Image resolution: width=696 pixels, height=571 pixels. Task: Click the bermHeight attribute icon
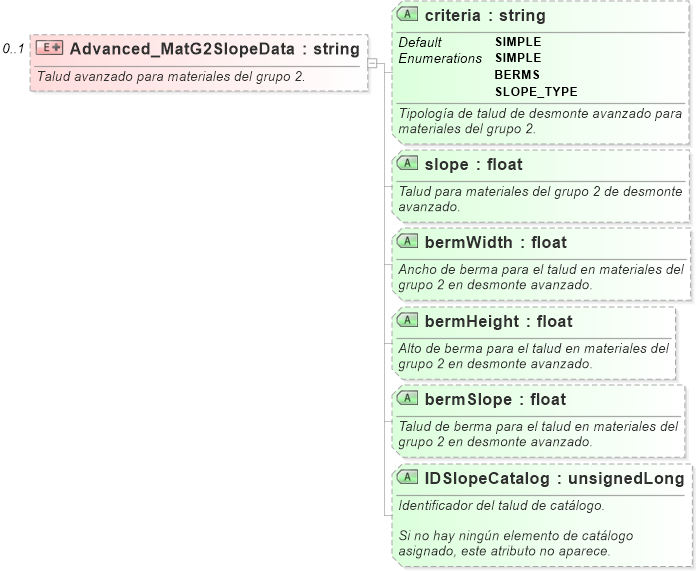tap(408, 320)
